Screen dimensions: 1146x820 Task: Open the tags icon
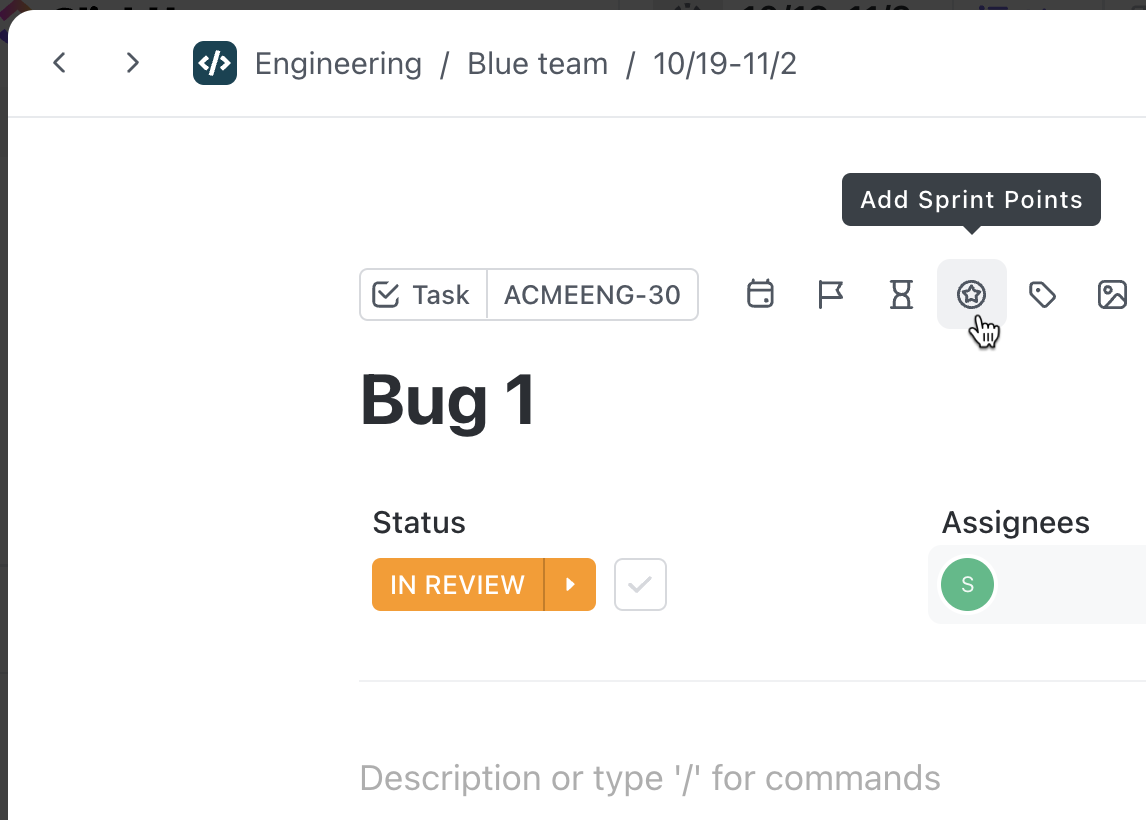(1043, 294)
